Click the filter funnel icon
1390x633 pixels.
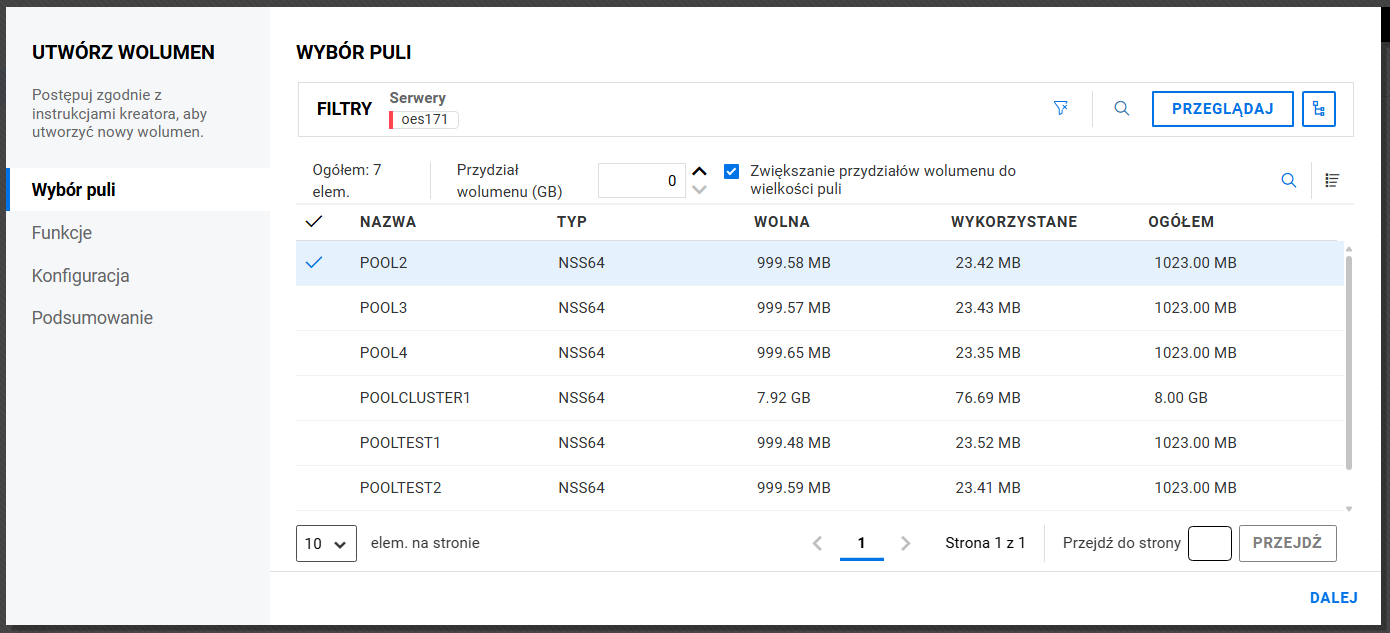[x=1060, y=108]
